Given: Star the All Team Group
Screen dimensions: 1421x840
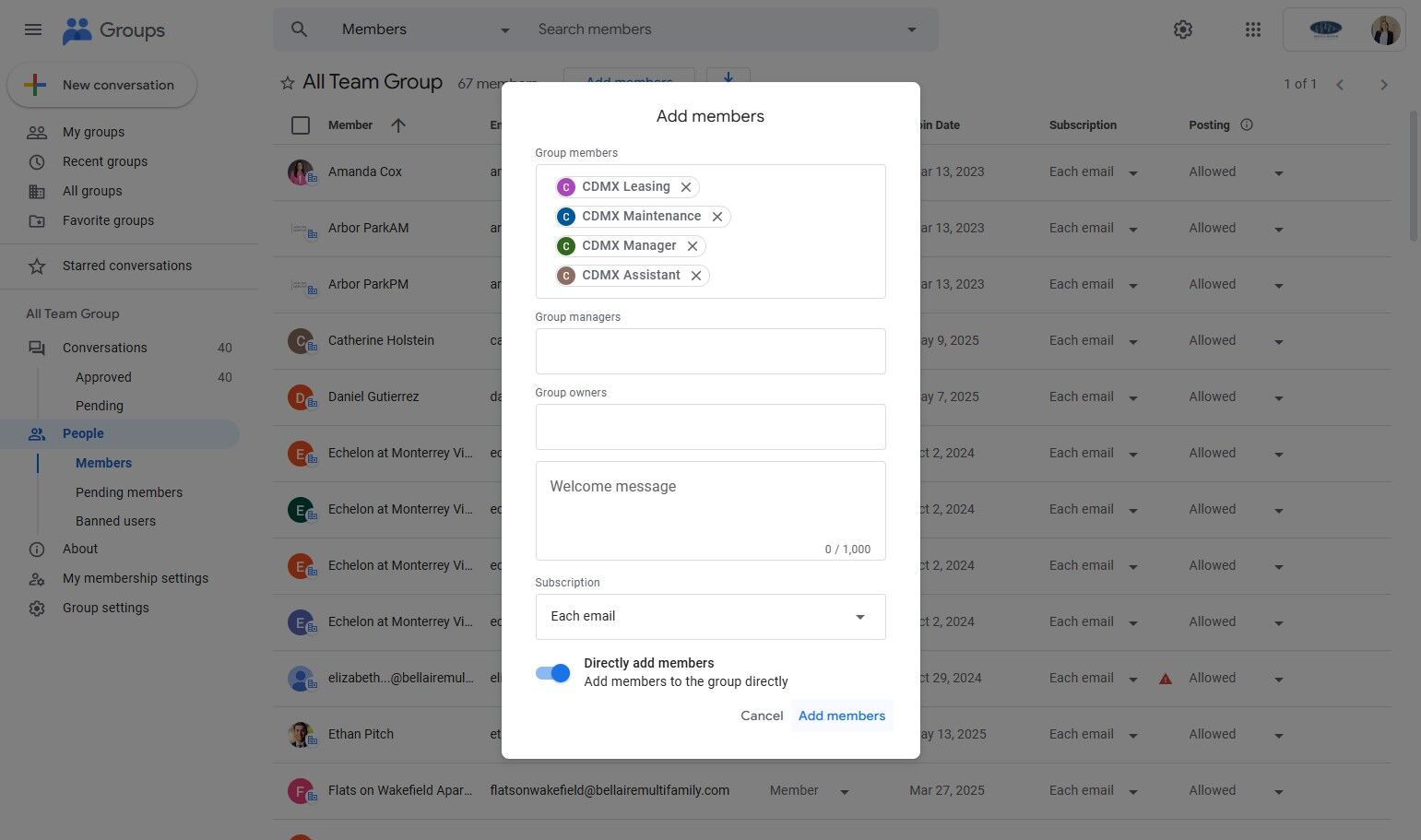Looking at the screenshot, I should tap(288, 83).
